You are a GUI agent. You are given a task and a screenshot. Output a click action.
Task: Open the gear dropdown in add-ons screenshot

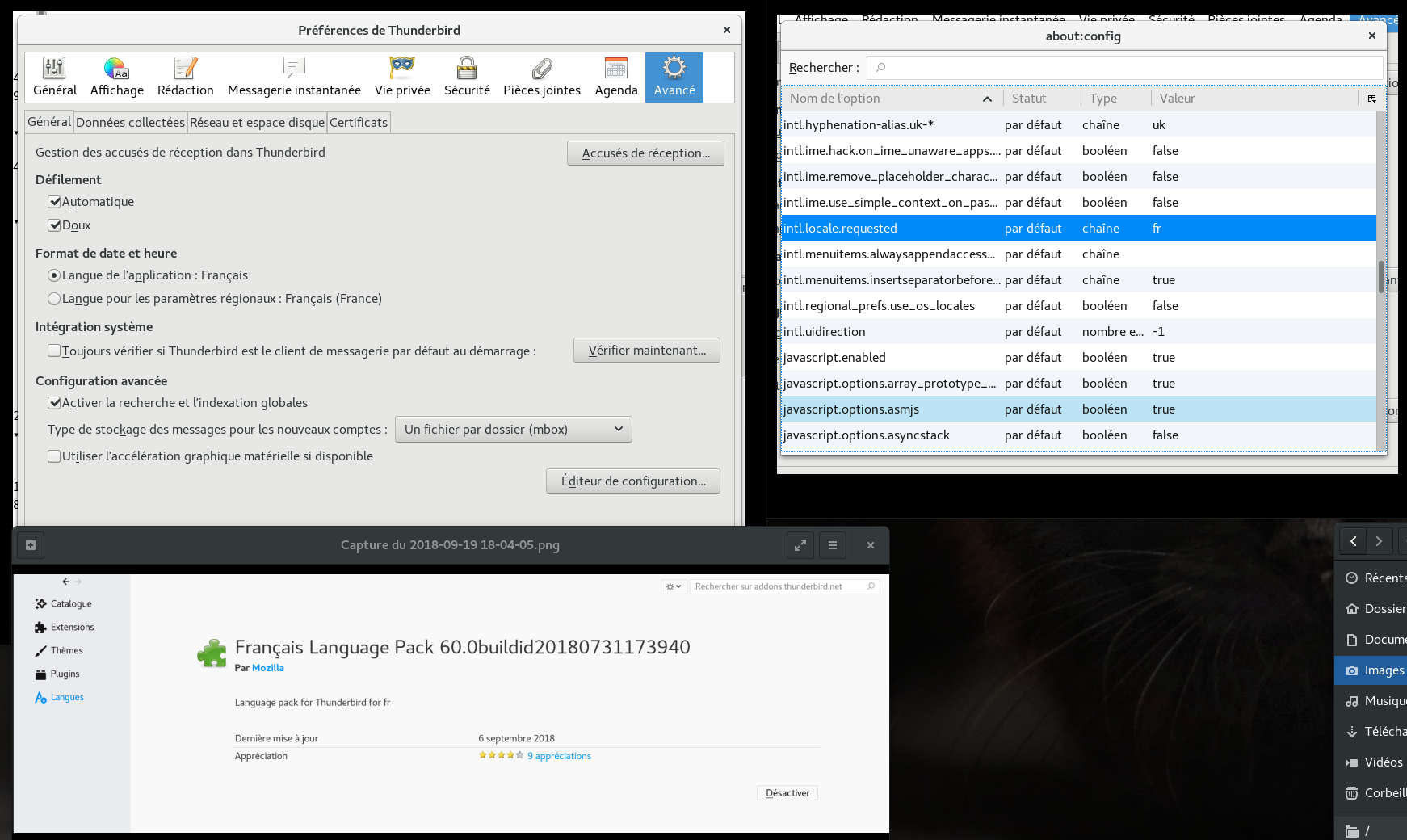pyautogui.click(x=674, y=586)
